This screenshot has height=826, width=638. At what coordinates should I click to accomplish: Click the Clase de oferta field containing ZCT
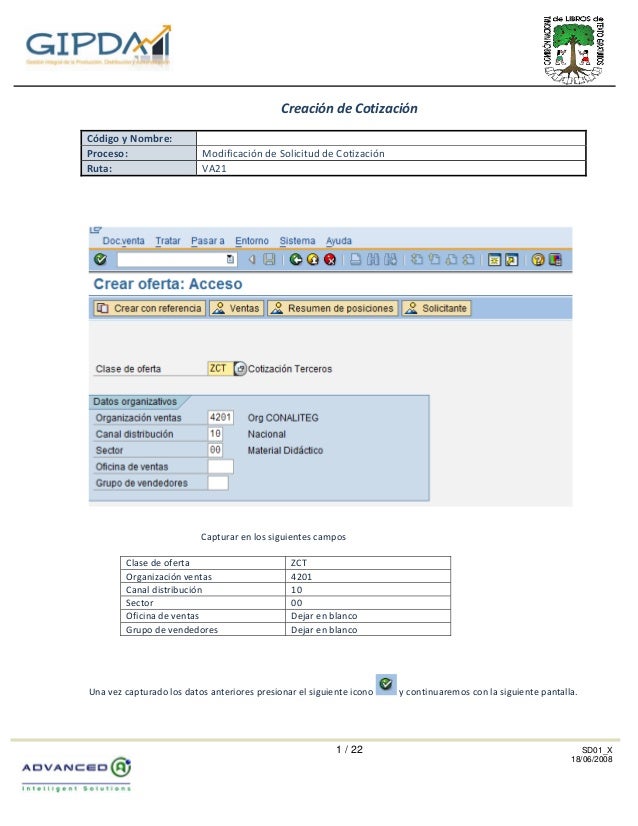pos(220,369)
